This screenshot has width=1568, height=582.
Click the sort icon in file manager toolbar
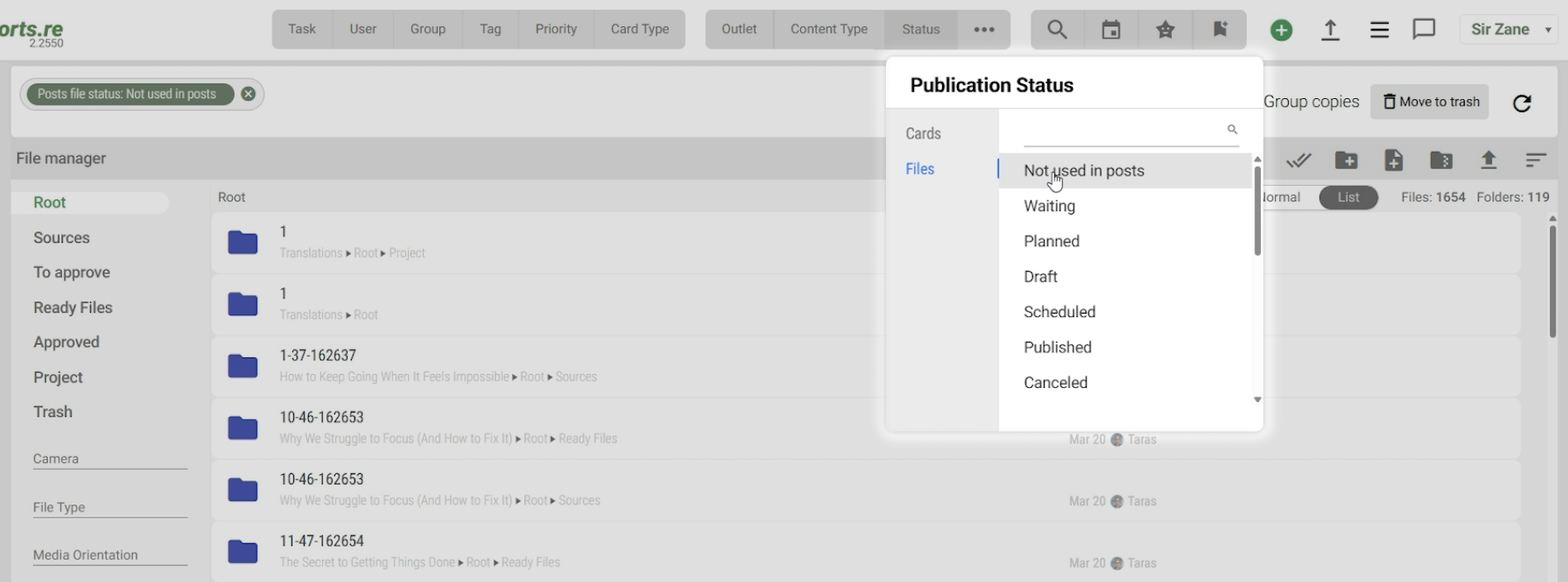[x=1535, y=160]
